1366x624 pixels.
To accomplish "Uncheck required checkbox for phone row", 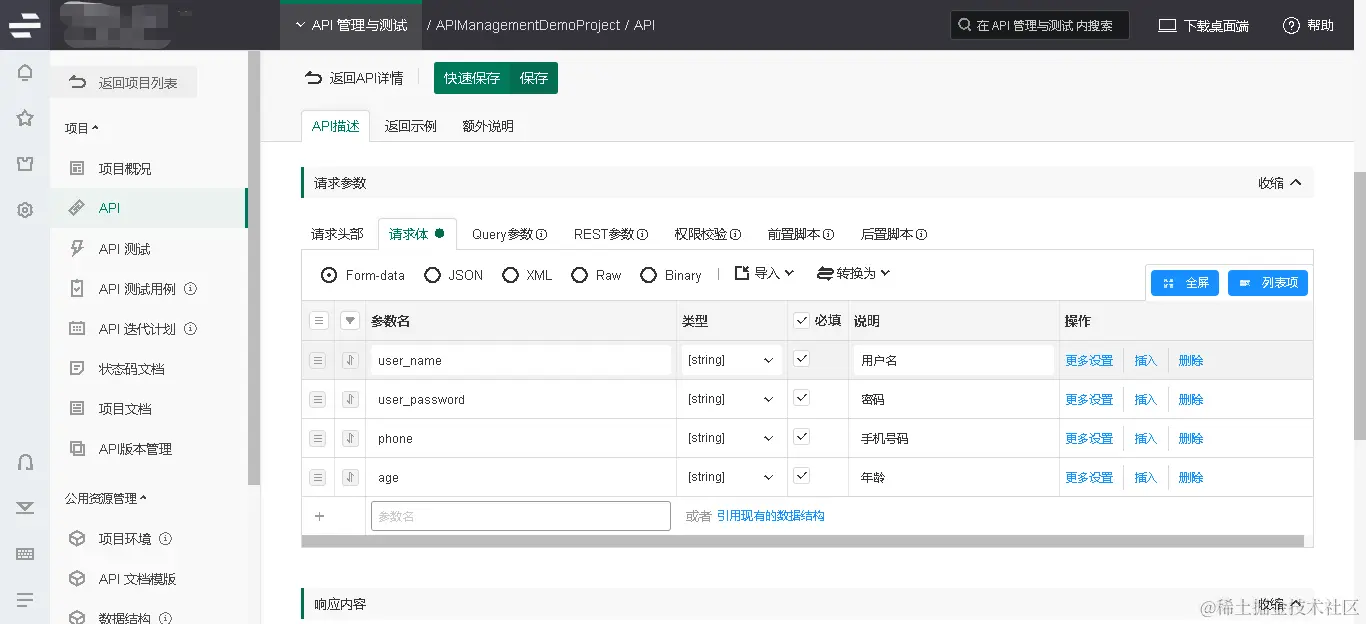I will (801, 437).
